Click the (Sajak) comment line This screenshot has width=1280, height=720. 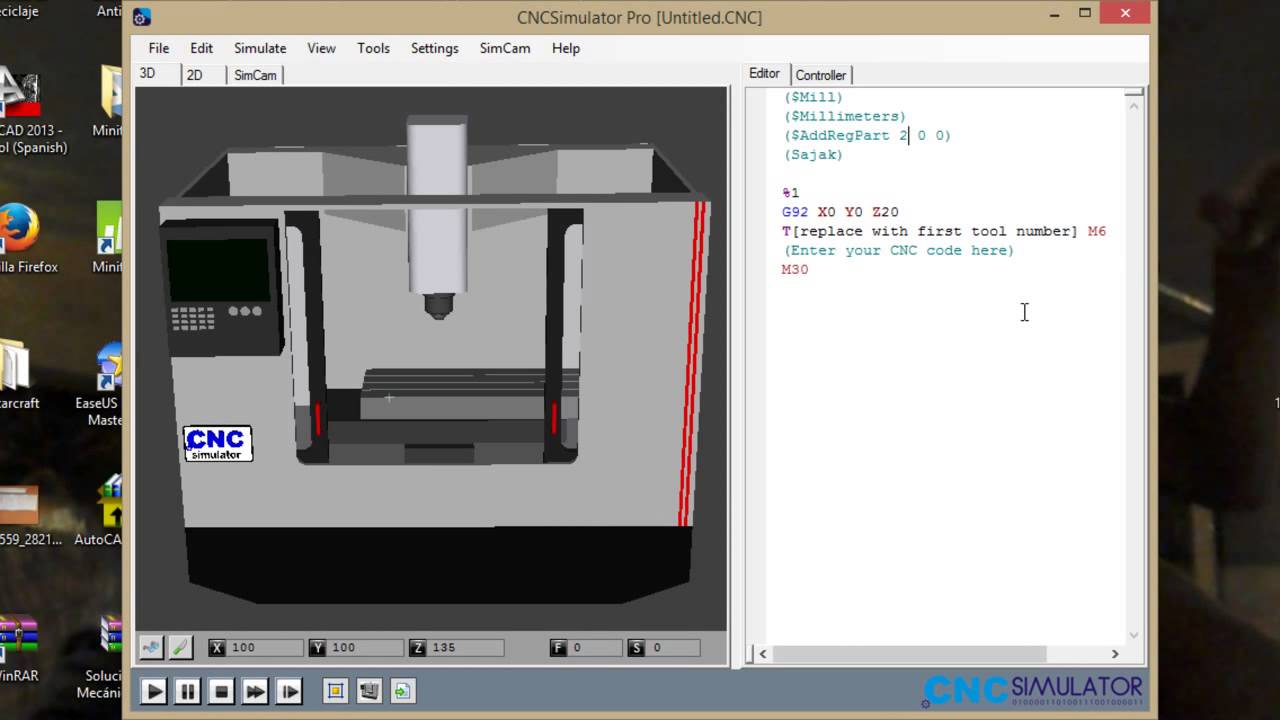pos(813,154)
